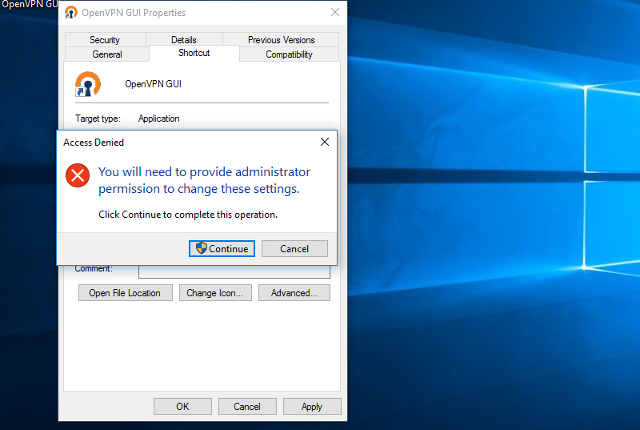Click the 'Access Denied' dialog title

point(93,142)
